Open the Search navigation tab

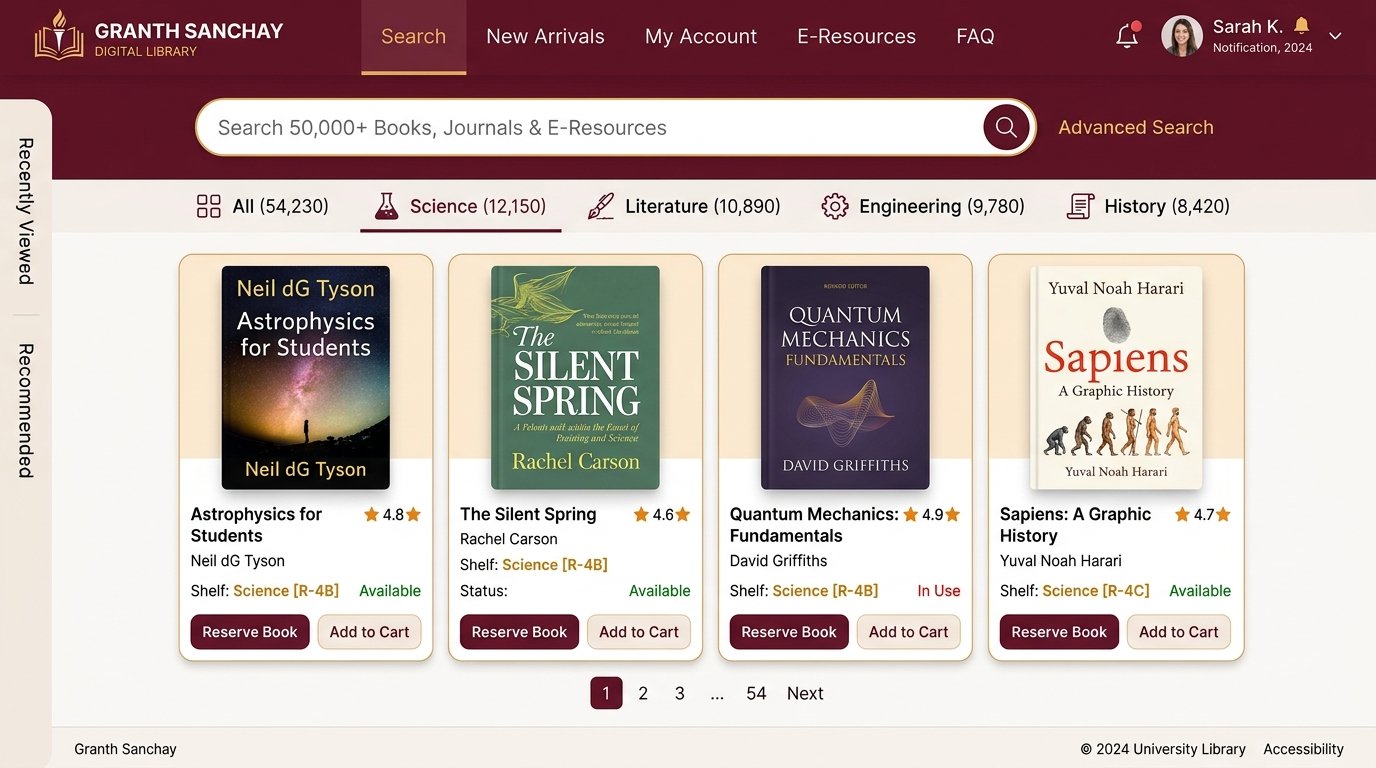(x=413, y=37)
